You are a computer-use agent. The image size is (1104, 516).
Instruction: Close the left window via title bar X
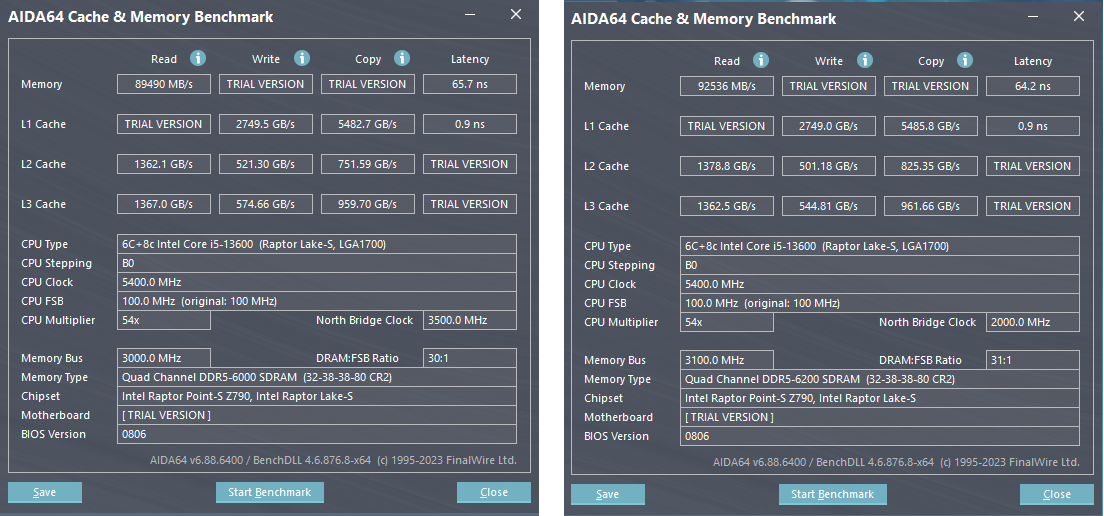click(516, 14)
